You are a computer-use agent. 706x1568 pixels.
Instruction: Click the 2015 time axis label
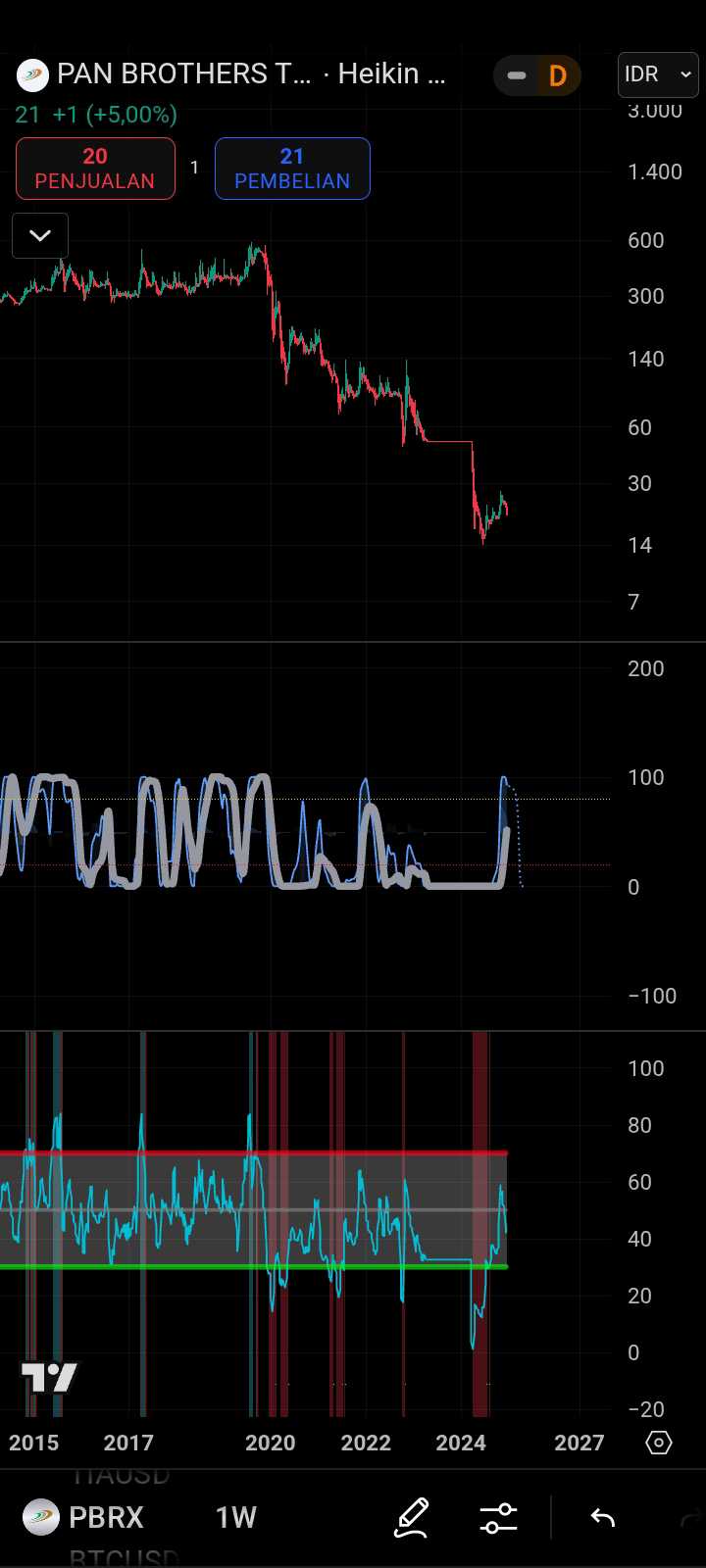pos(33,1443)
